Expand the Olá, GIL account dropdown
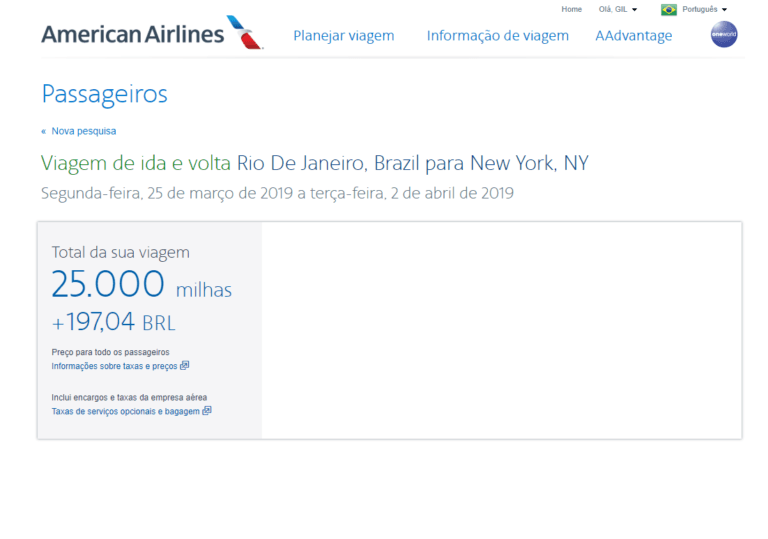 (618, 10)
